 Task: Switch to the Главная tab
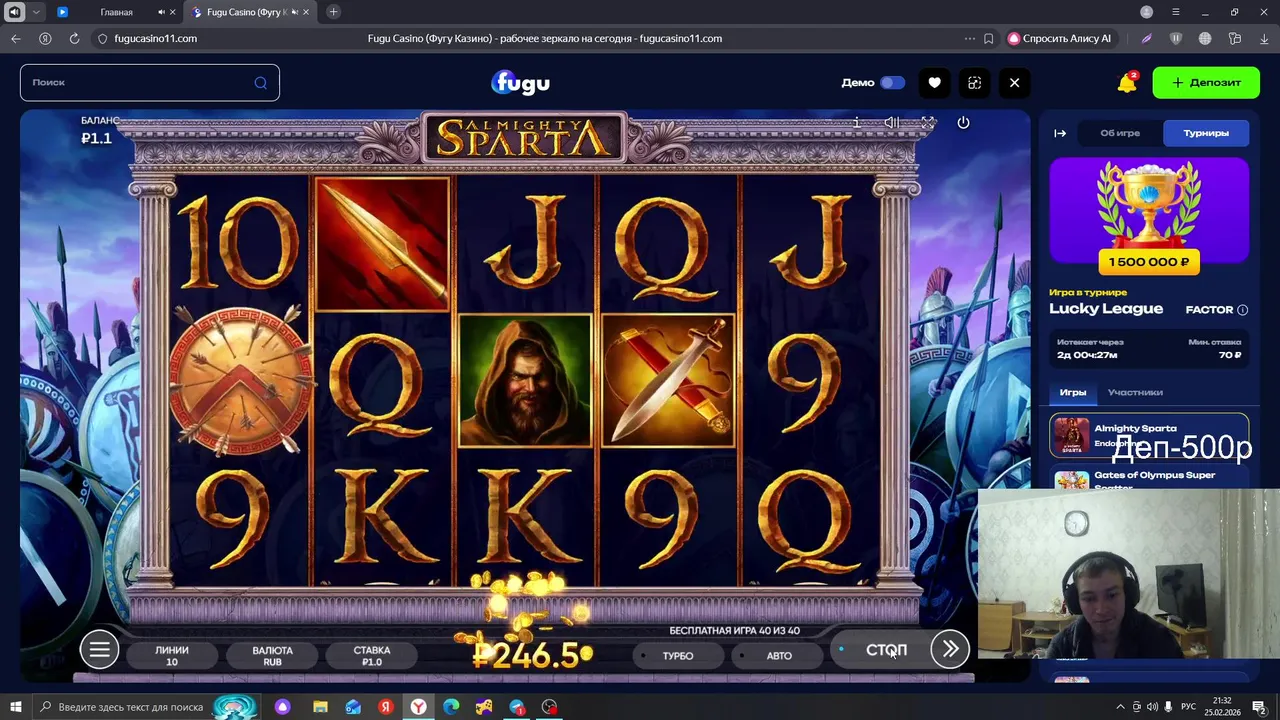click(117, 12)
